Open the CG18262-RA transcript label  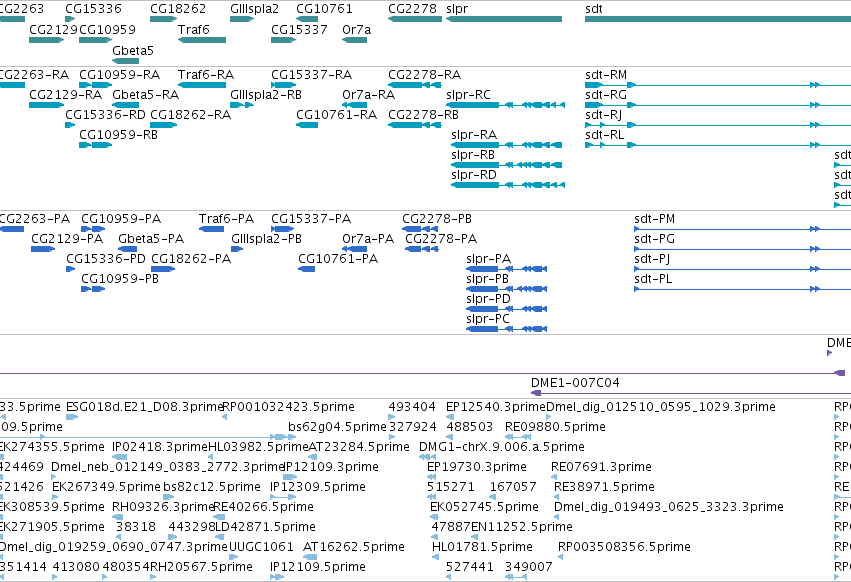tap(190, 115)
